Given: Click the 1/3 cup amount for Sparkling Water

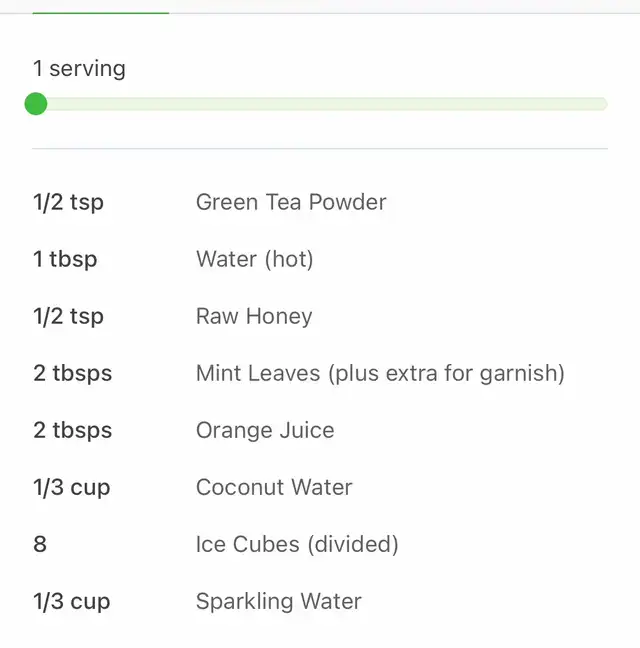Looking at the screenshot, I should click(71, 601).
